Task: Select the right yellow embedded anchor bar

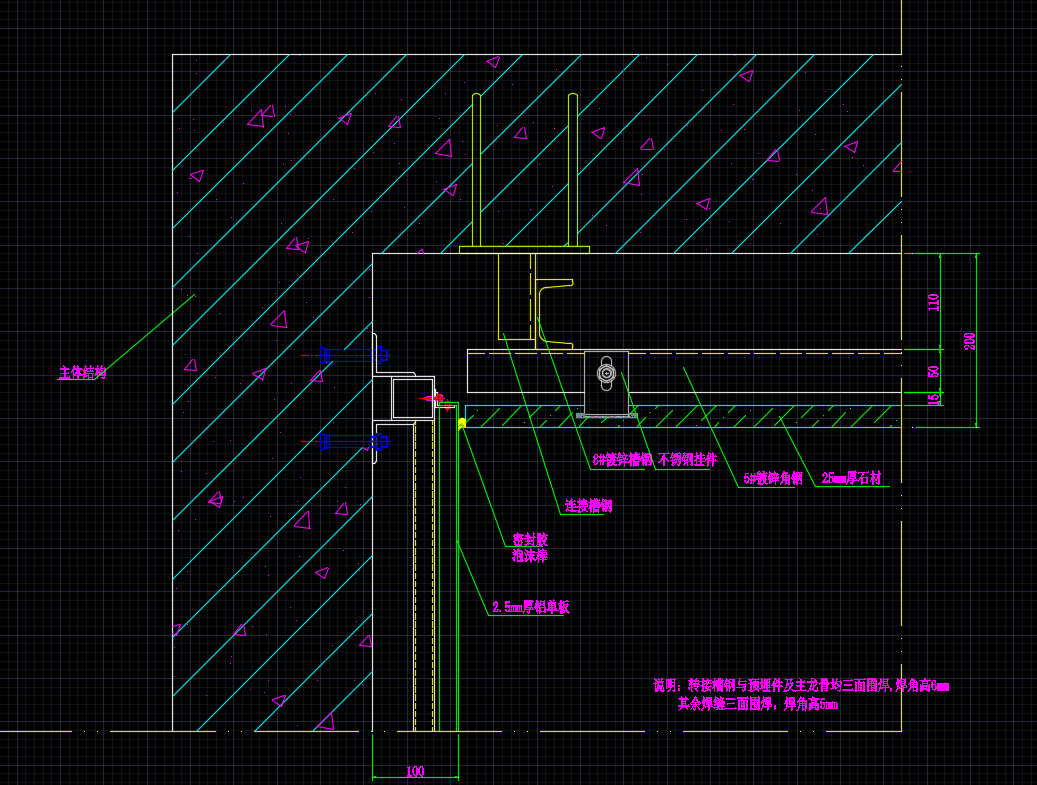Action: (x=573, y=170)
